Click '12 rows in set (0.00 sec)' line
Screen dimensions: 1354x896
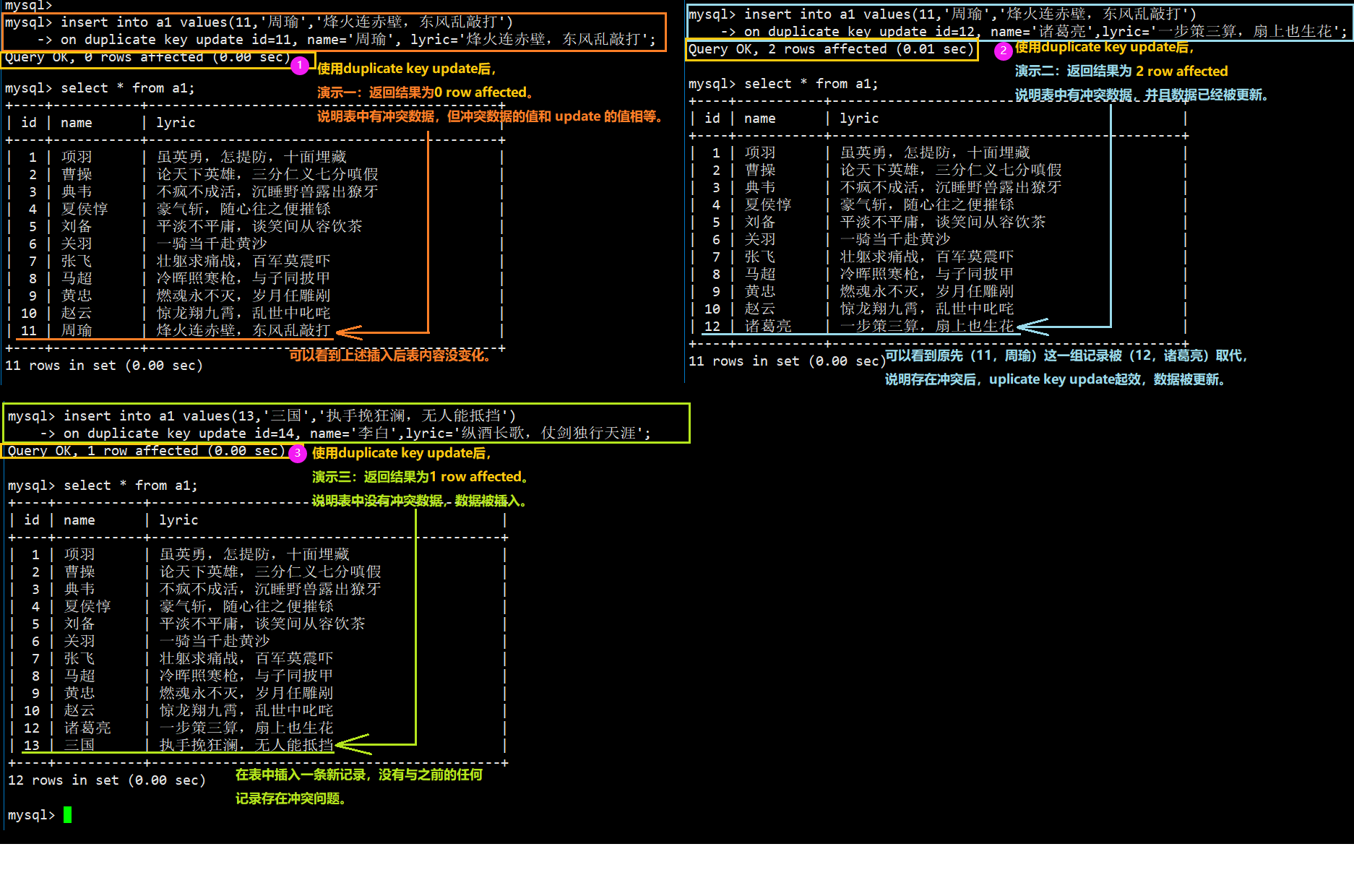coord(107,780)
